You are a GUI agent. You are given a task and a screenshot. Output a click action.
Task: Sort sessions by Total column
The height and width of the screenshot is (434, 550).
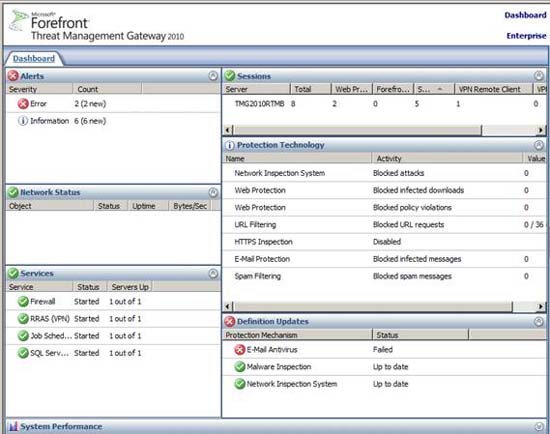(311, 89)
